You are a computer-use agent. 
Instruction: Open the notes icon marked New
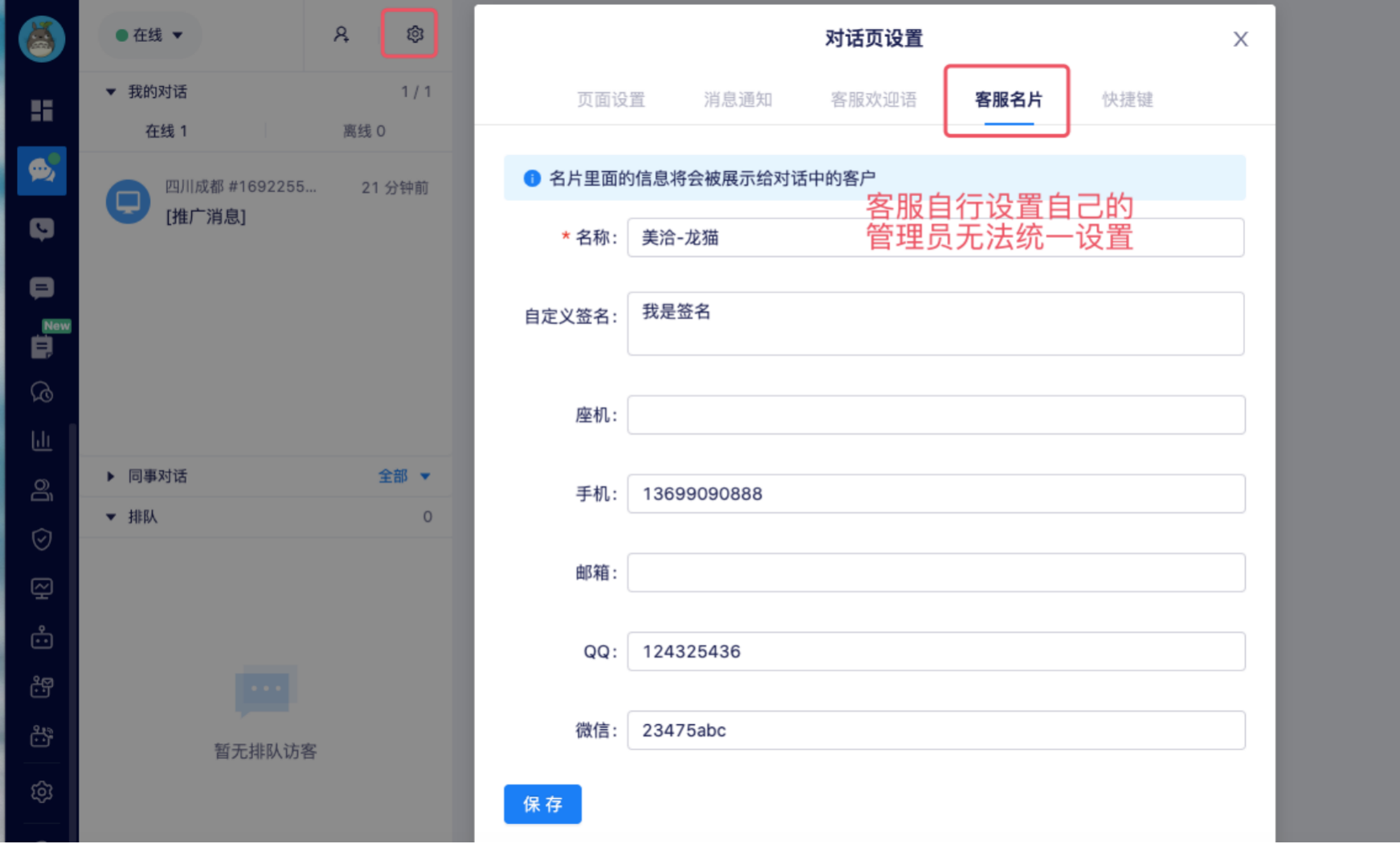point(42,346)
